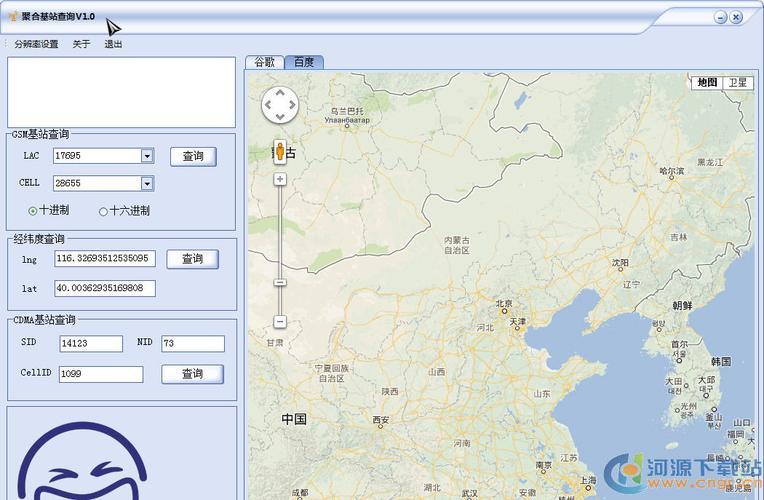Click the CellID field showing 1099
764x500 pixels.
tap(101, 374)
